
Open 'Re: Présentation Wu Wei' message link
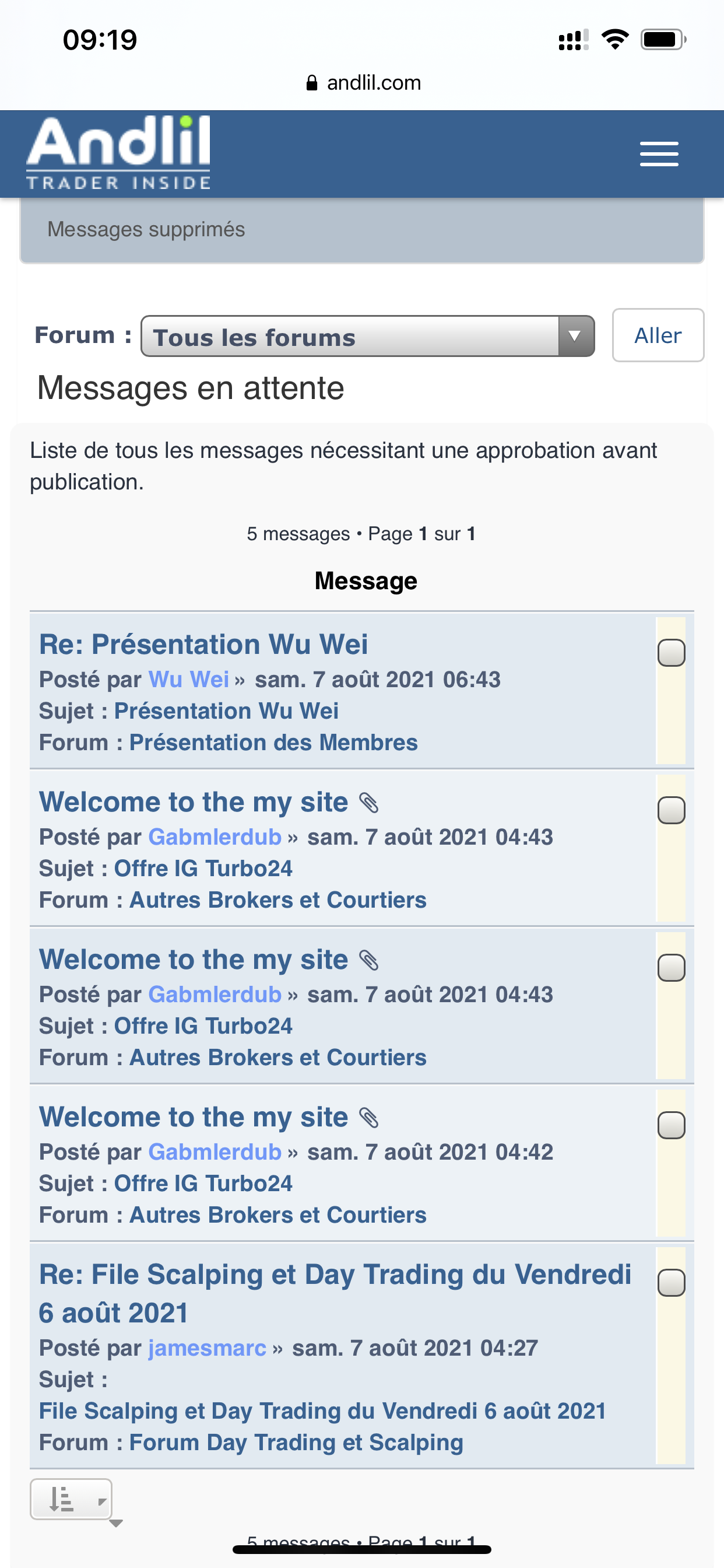click(203, 644)
